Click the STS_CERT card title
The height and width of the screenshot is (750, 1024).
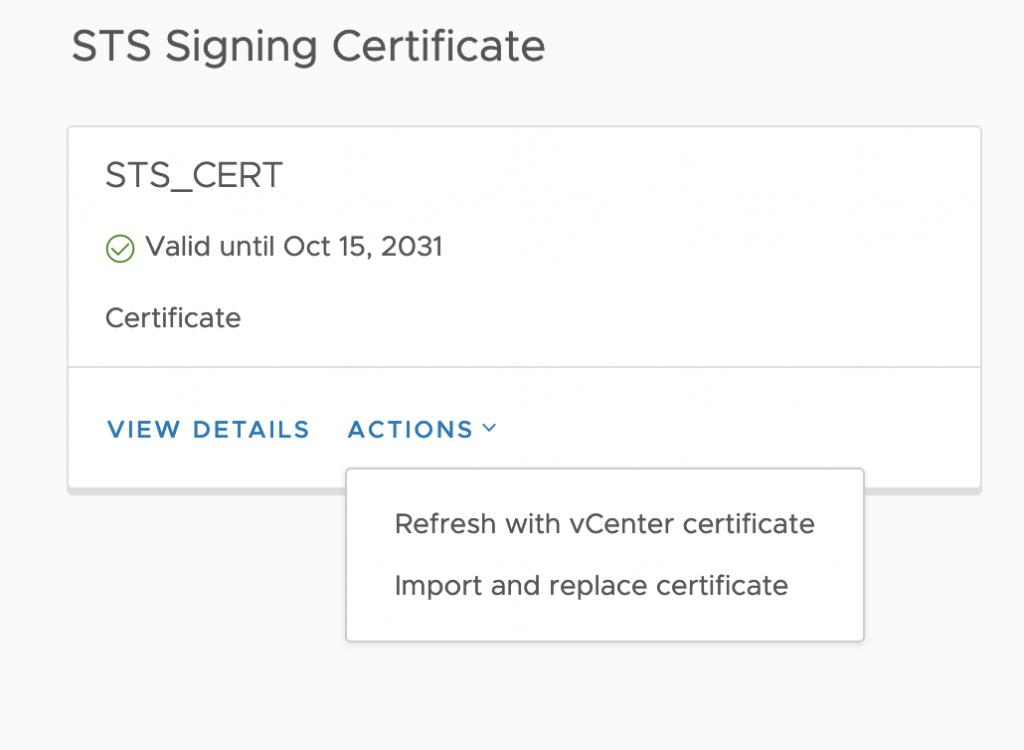pyautogui.click(x=194, y=176)
